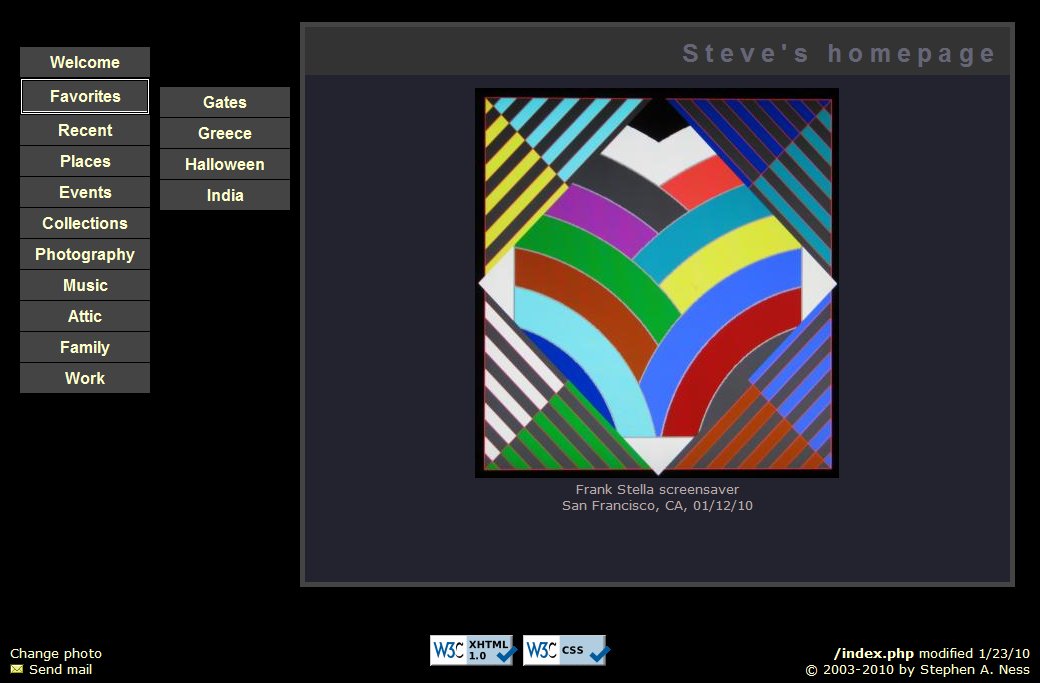Image resolution: width=1040 pixels, height=683 pixels.
Task: Open the Events menu item
Action: [x=85, y=192]
